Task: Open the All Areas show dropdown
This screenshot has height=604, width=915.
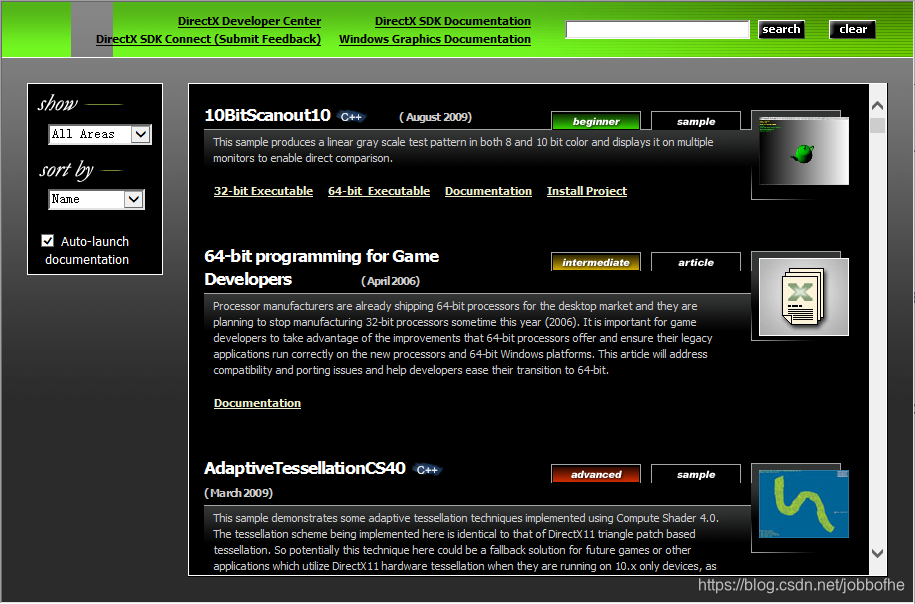Action: tap(100, 134)
